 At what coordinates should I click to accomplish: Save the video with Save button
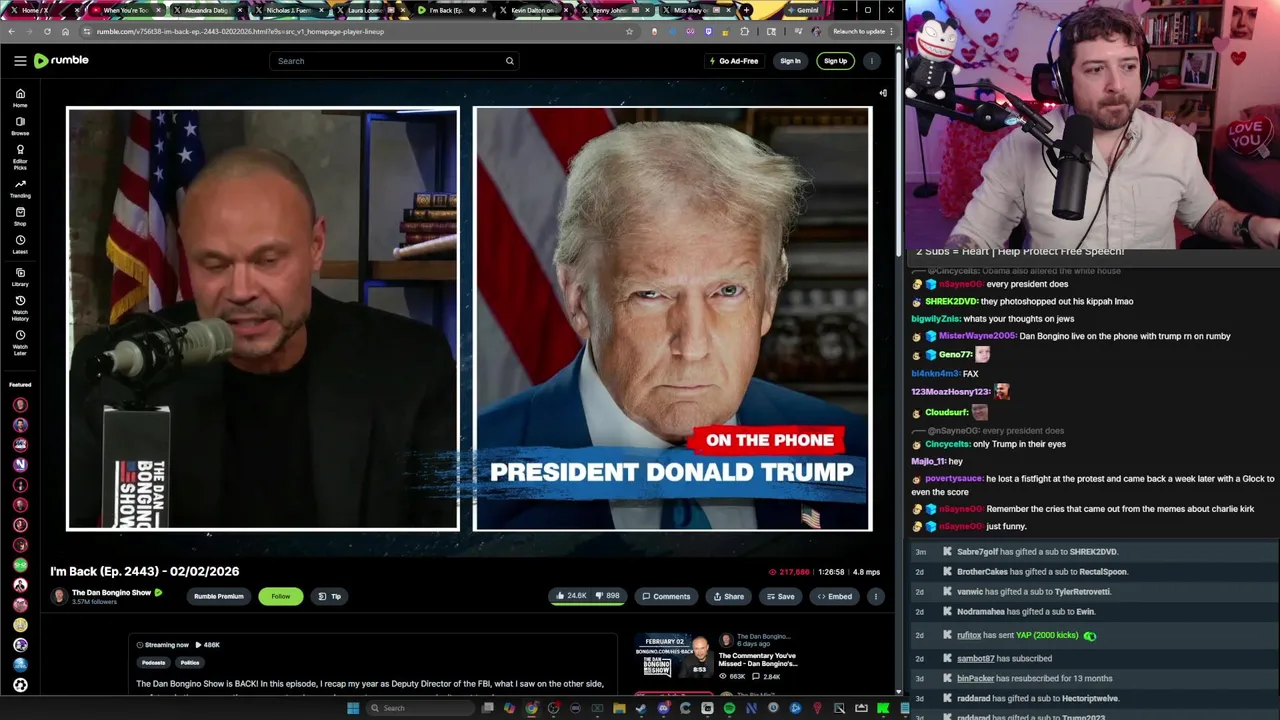pyautogui.click(x=780, y=596)
